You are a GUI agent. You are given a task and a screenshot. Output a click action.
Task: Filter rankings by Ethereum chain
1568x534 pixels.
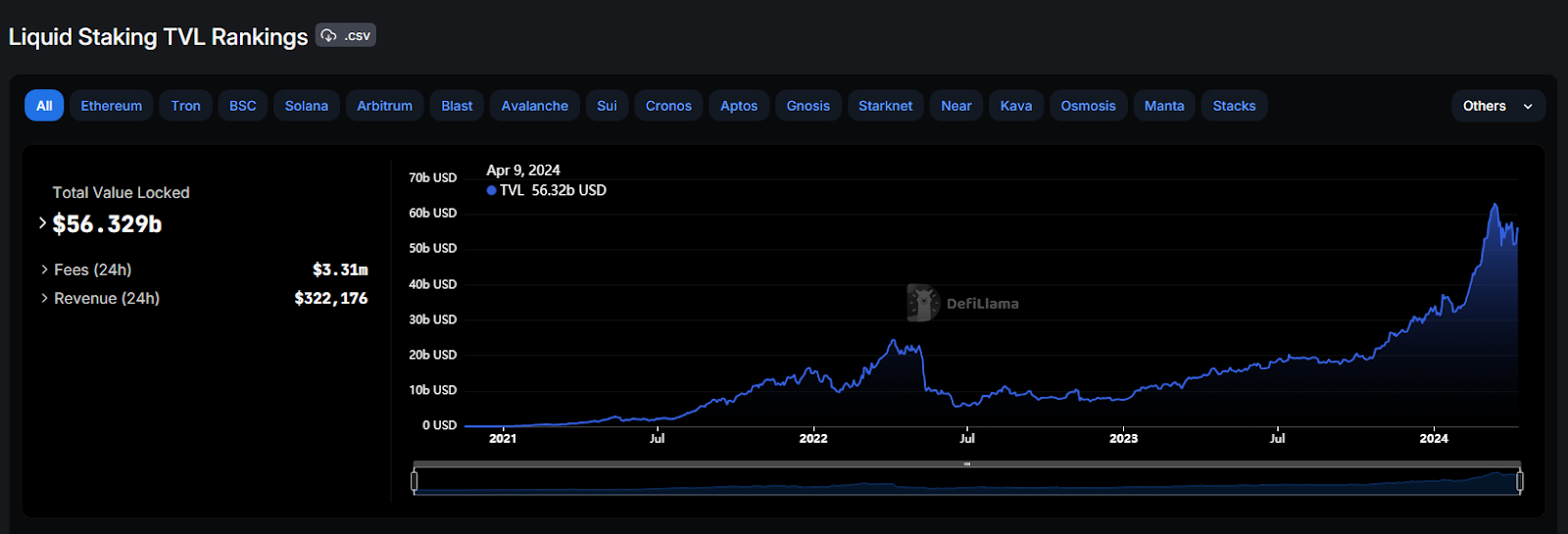(111, 106)
